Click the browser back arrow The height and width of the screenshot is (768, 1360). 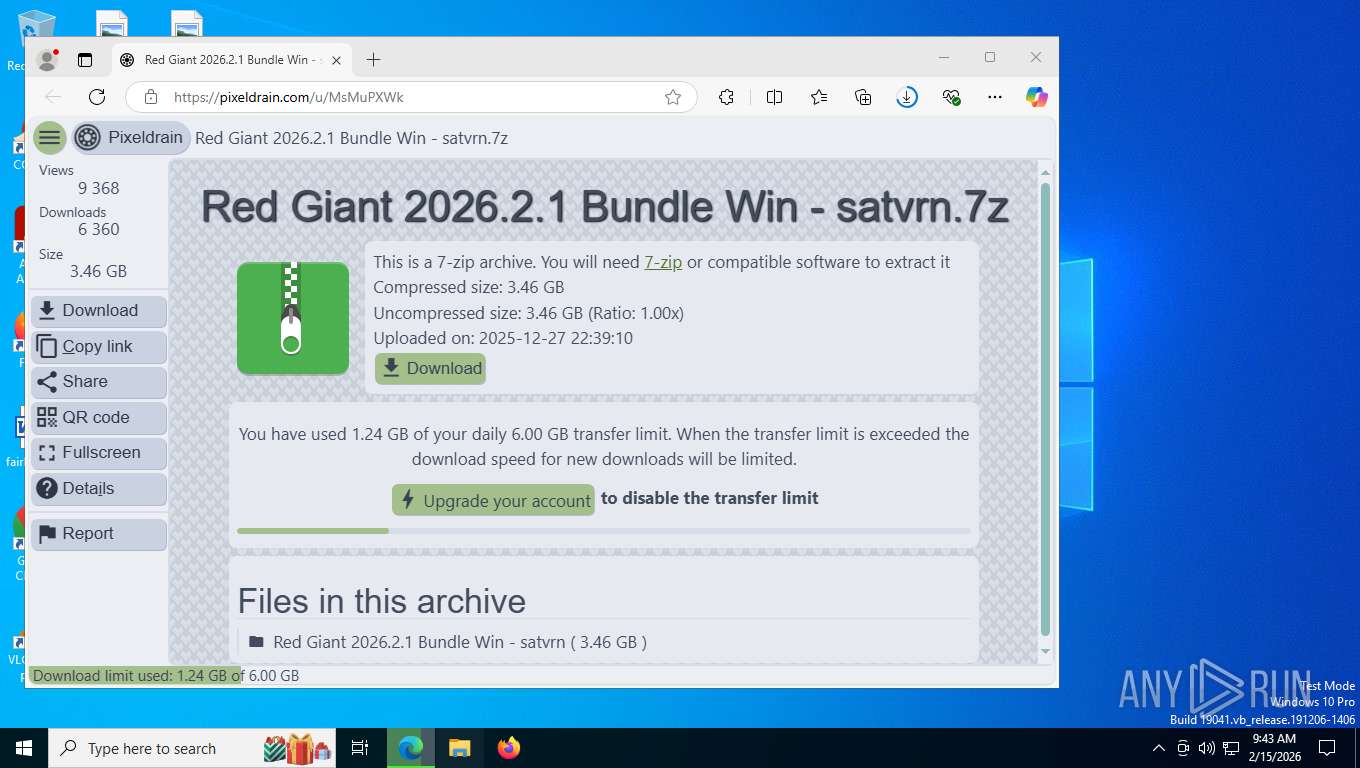(x=53, y=97)
